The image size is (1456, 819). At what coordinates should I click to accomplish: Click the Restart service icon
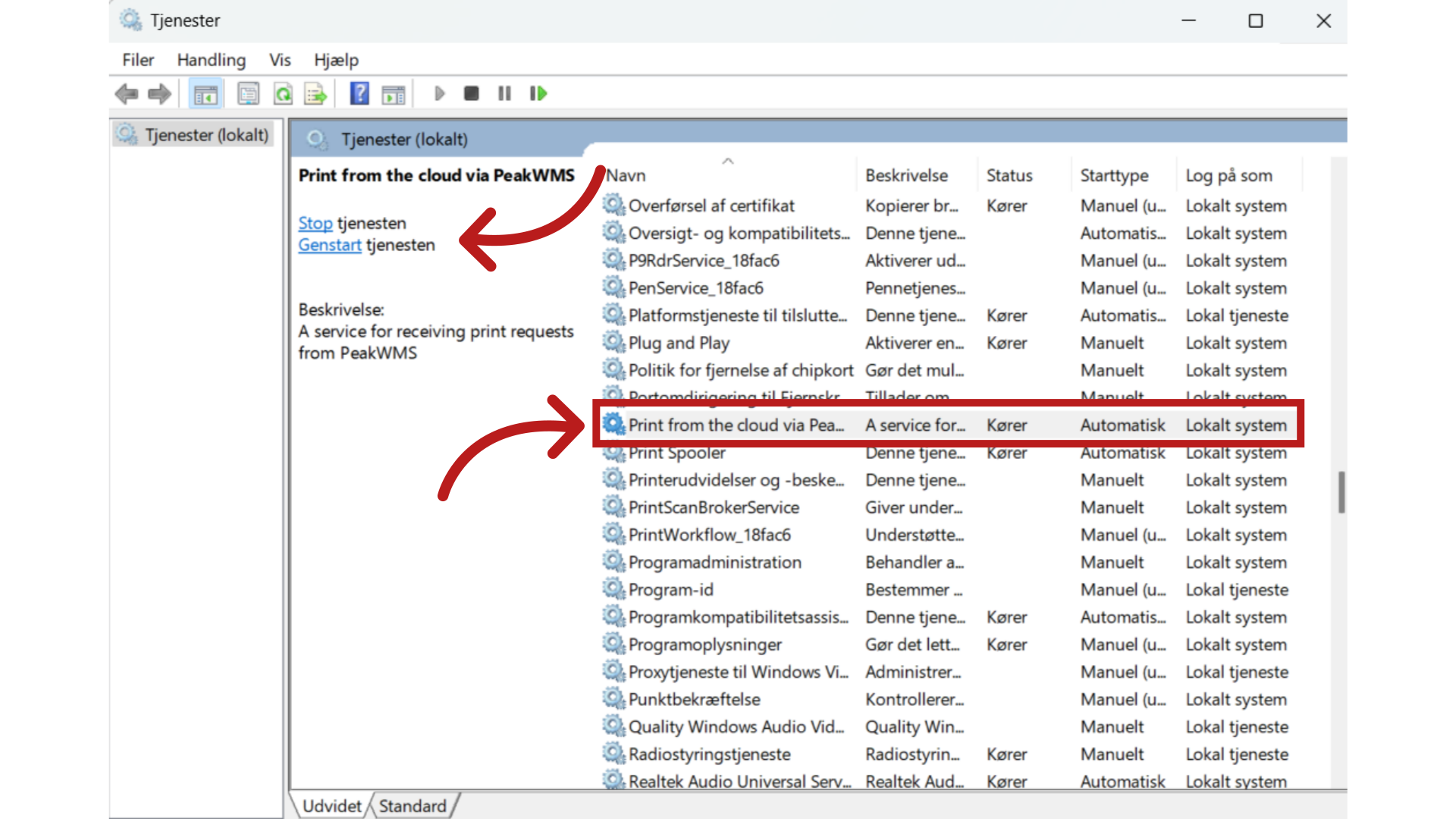pos(538,93)
